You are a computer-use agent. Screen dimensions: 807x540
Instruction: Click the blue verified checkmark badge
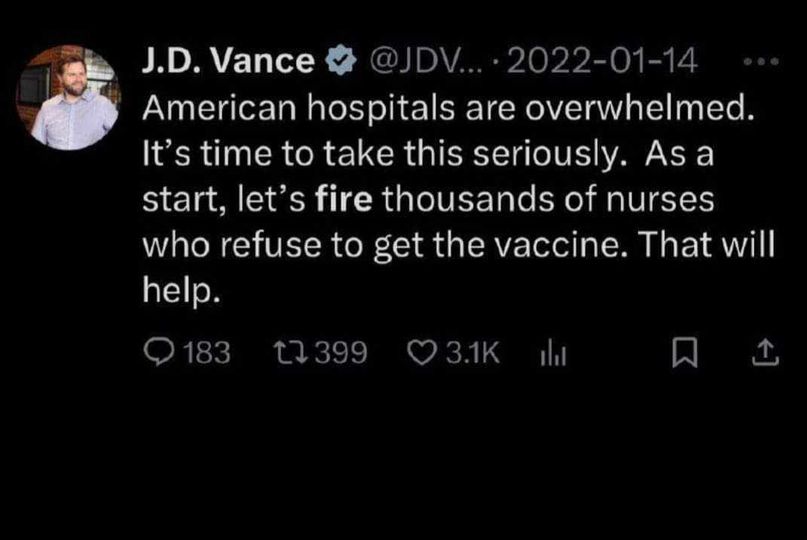click(341, 62)
